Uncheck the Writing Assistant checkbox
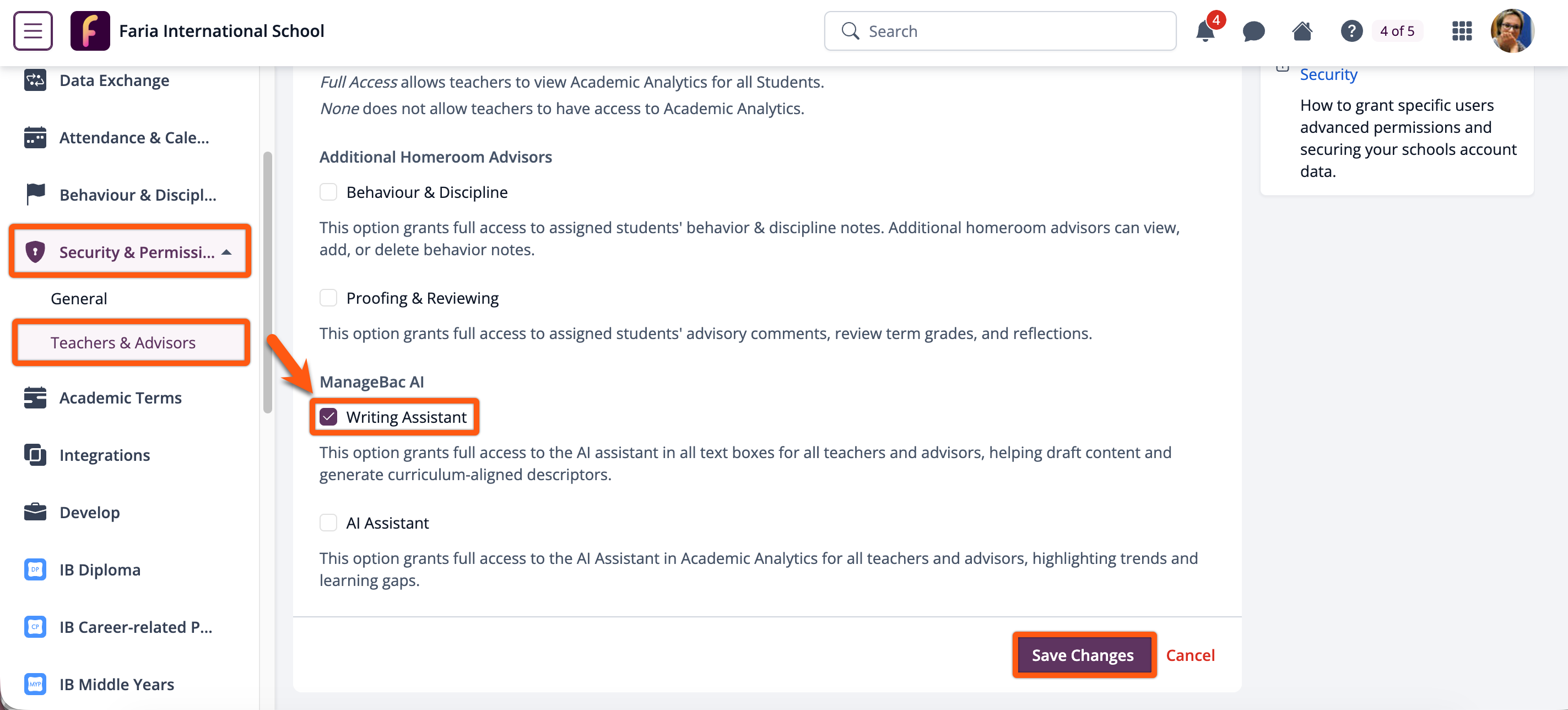The height and width of the screenshot is (710, 1568). tap(328, 417)
